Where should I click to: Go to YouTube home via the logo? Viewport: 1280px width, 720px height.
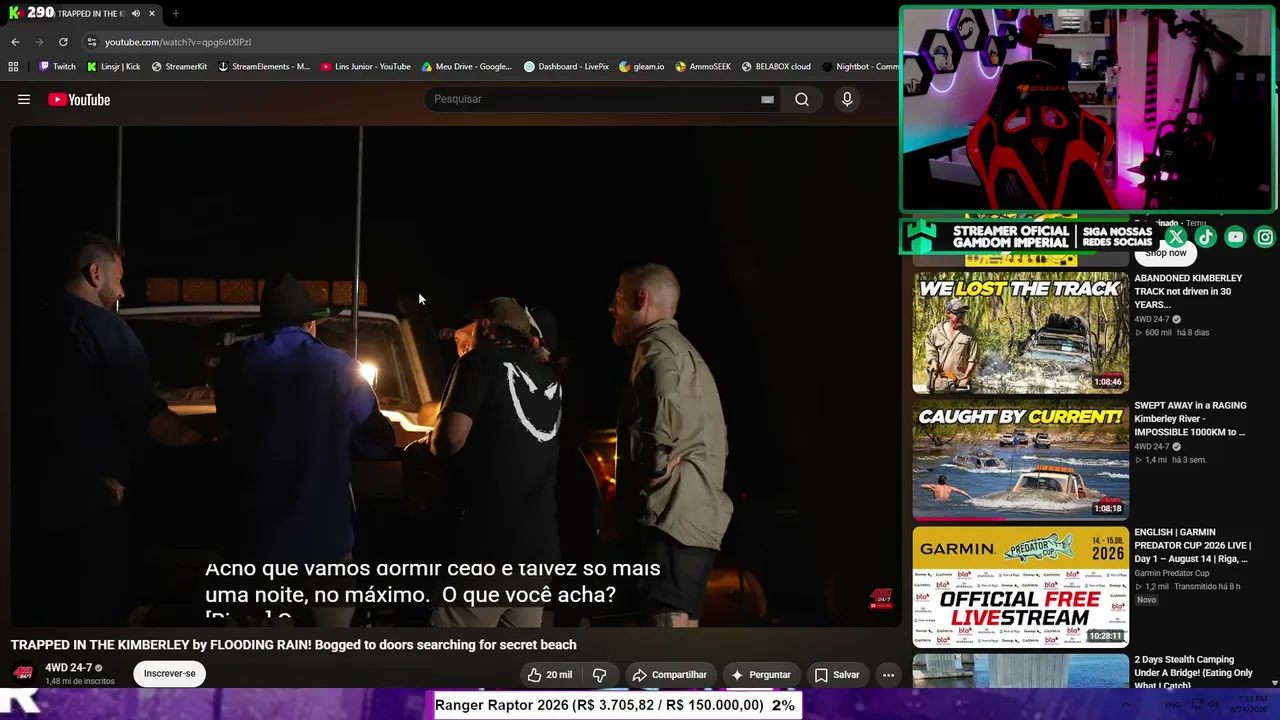pos(79,99)
